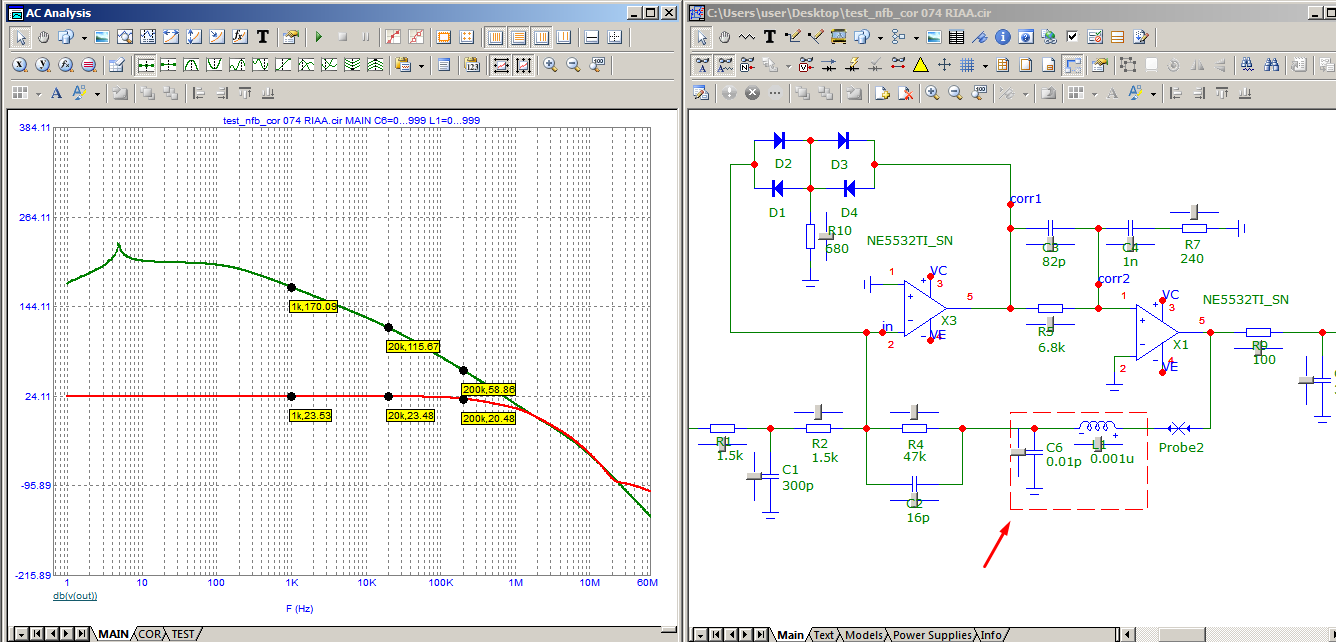This screenshot has width=1336, height=642.
Task: Select the bold T text tool in AC Analysis
Action: click(x=263, y=37)
